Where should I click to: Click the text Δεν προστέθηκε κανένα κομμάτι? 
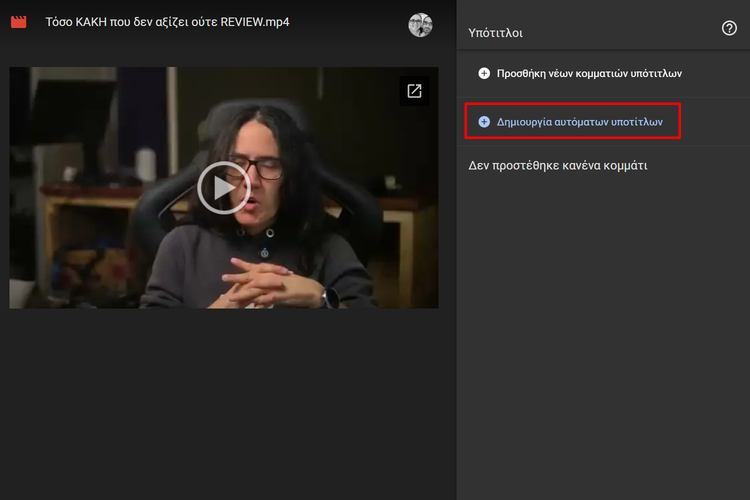(558, 166)
